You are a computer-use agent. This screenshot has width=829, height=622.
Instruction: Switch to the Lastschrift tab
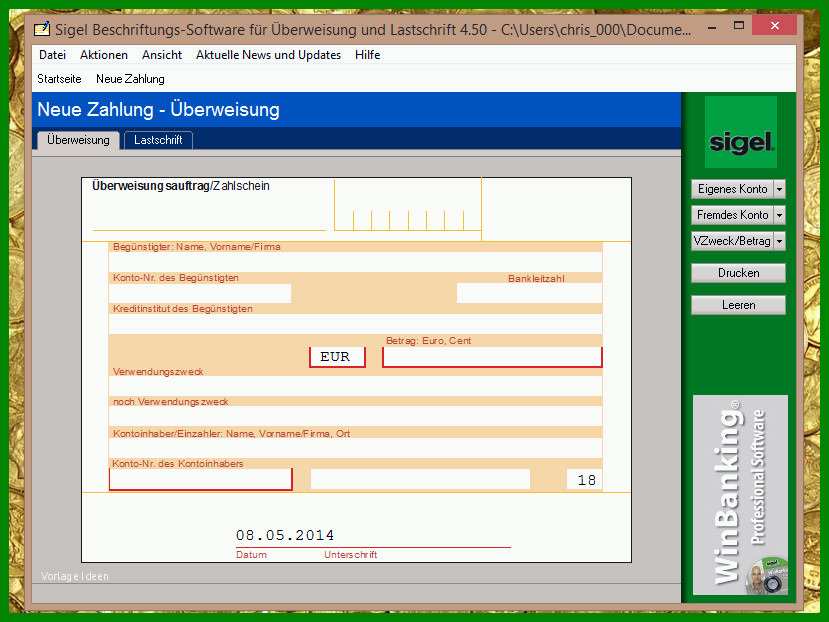point(158,140)
